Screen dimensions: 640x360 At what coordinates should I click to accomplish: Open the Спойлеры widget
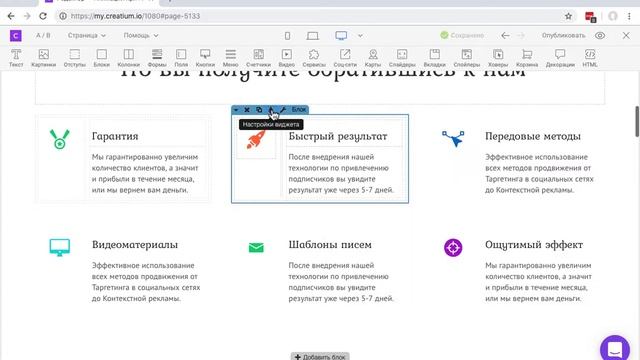point(467,58)
